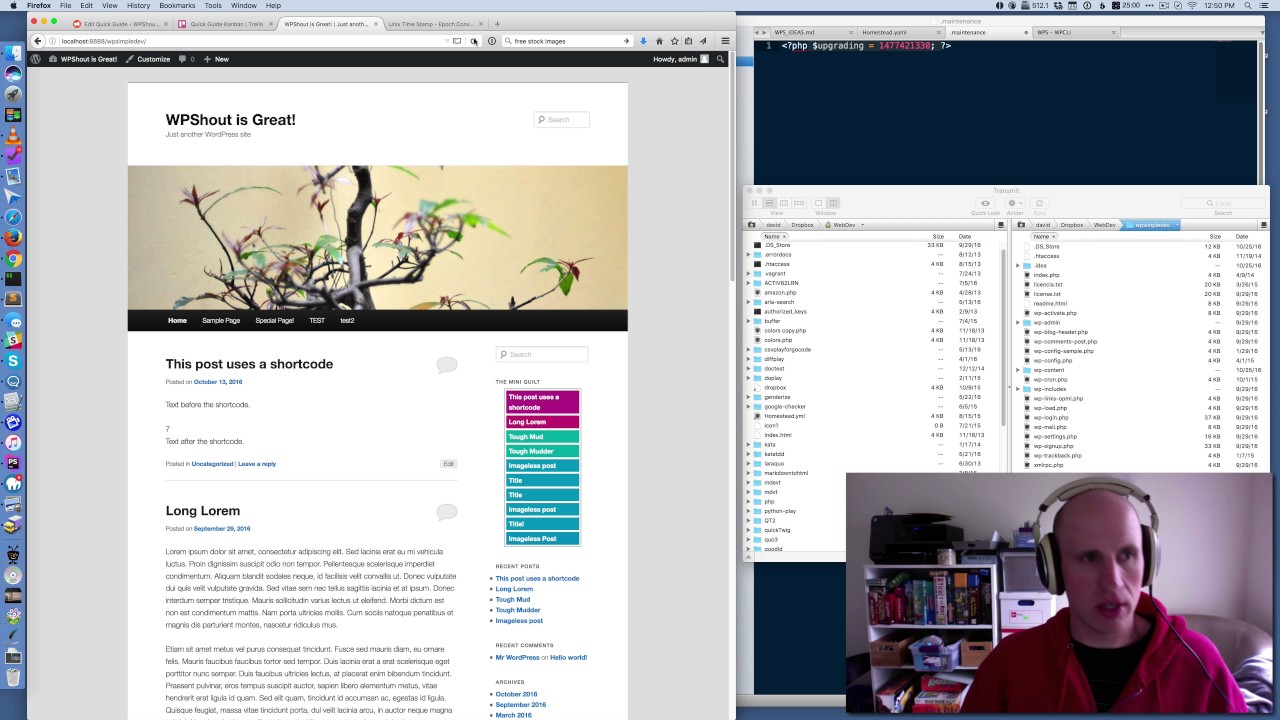This screenshot has width=1280, height=720.
Task: Click teal 'Title!' quilt tile
Action: [x=542, y=524]
